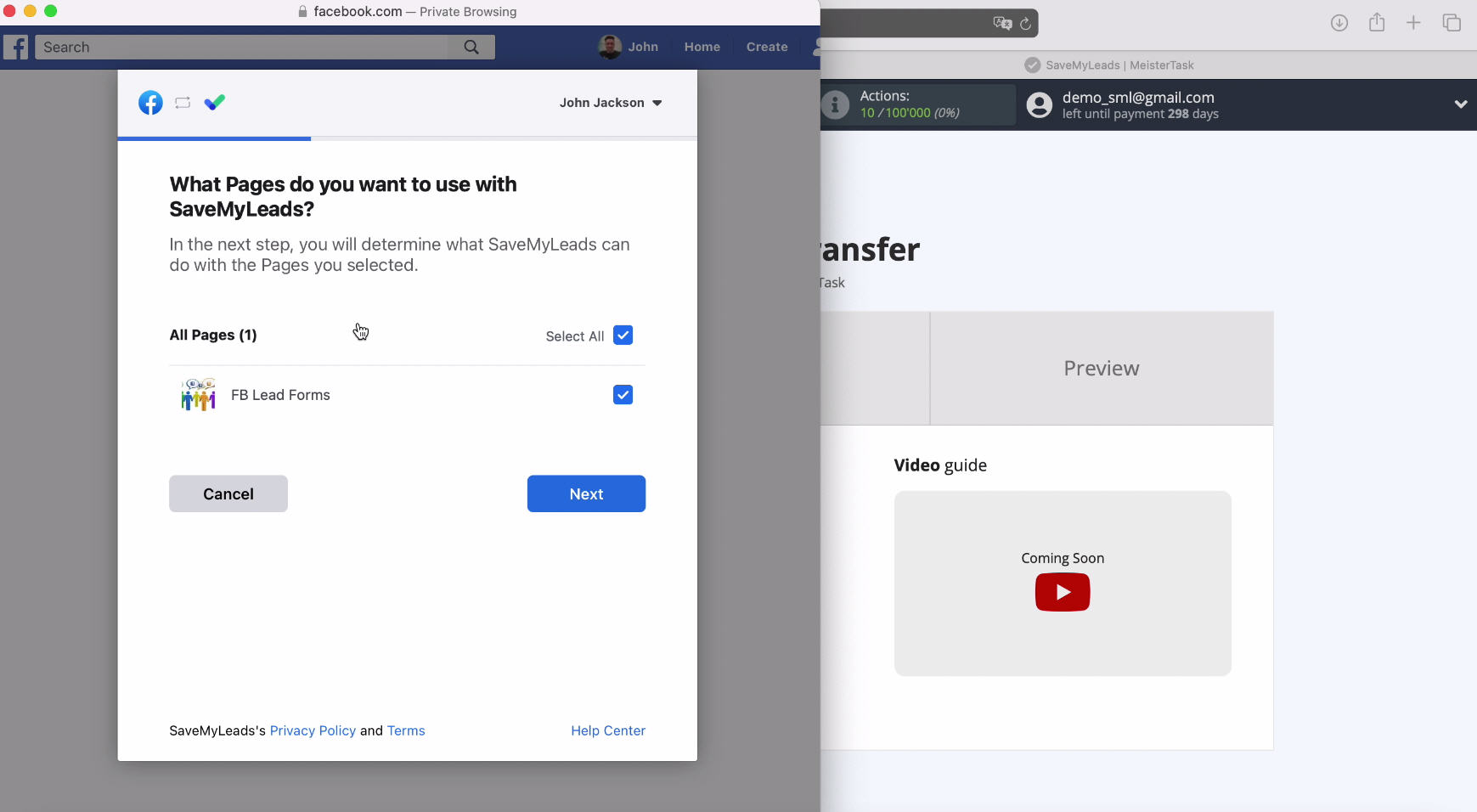1477x812 pixels.
Task: Click the SaveMyLeads checkmark logo in dialog
Action: tap(215, 103)
